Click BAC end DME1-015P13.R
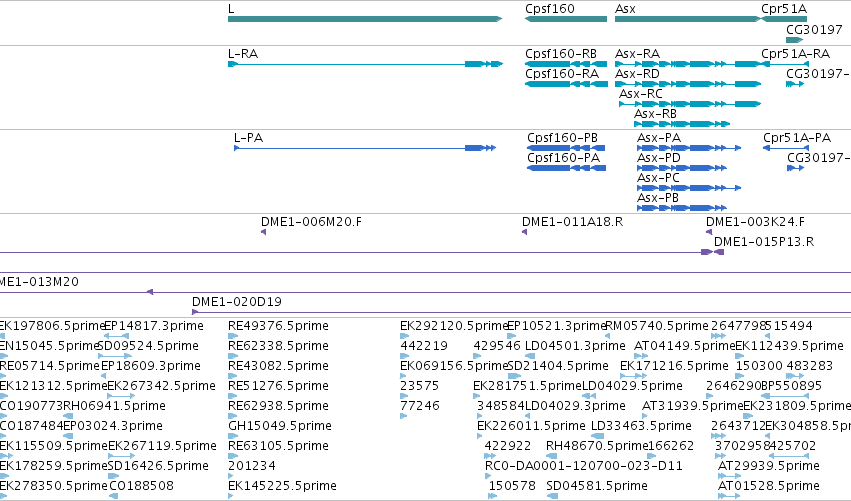851x501 pixels. [x=764, y=242]
